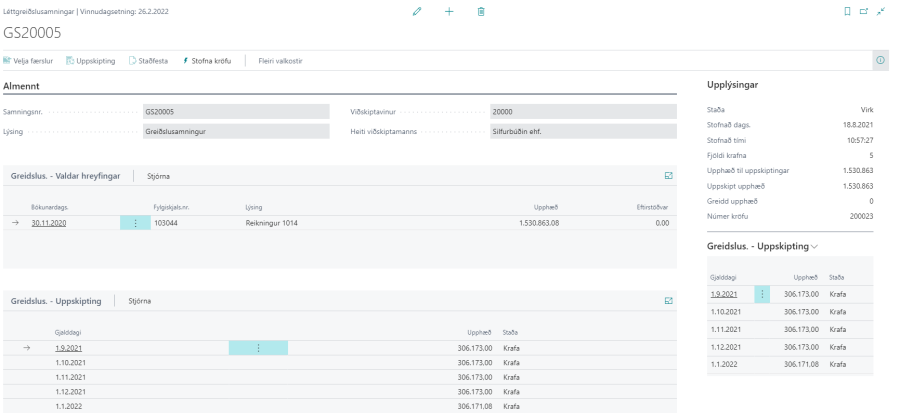900x413 pixels.
Task: Maximize the lower Uppskipting section icon
Action: (668, 300)
